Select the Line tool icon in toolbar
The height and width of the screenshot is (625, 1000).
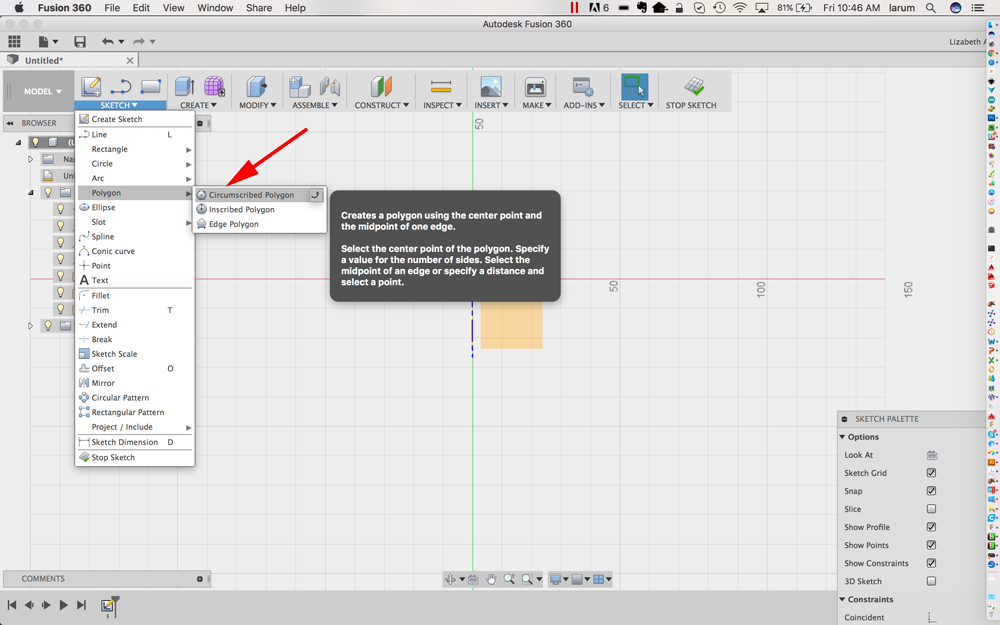pyautogui.click(x=121, y=87)
